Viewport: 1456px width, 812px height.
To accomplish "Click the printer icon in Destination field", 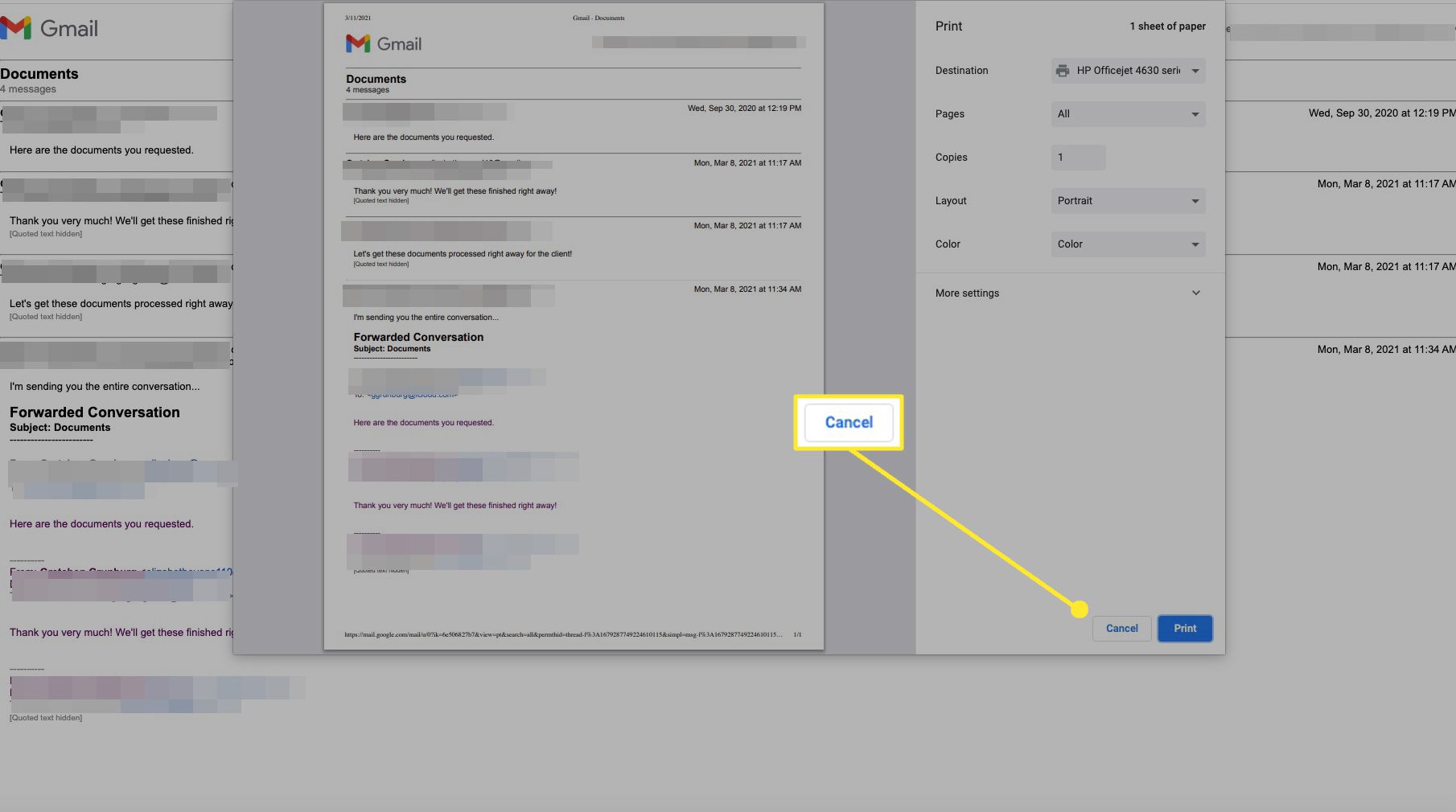I will (x=1063, y=71).
